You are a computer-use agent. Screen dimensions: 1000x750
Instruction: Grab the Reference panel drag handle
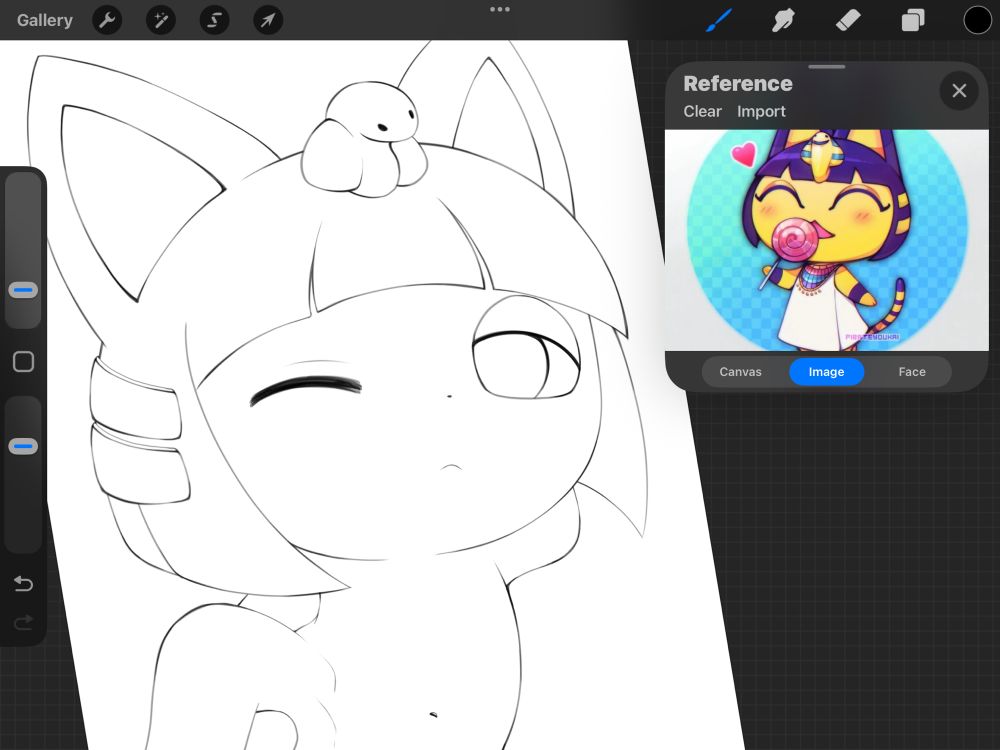tap(827, 66)
